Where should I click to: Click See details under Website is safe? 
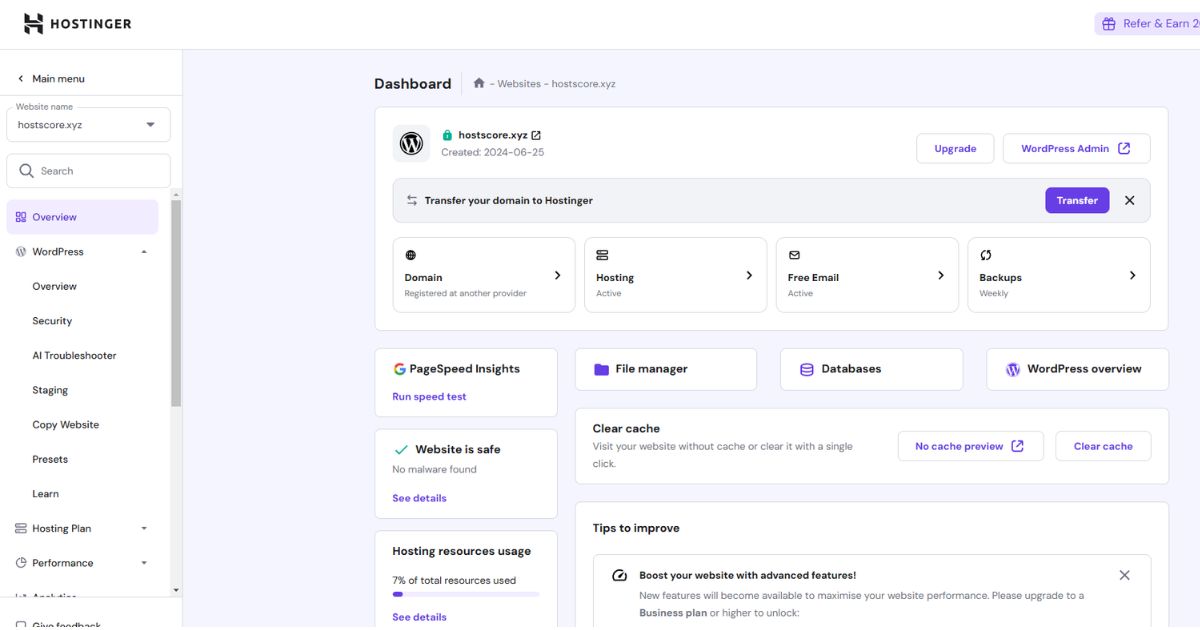[x=419, y=498]
